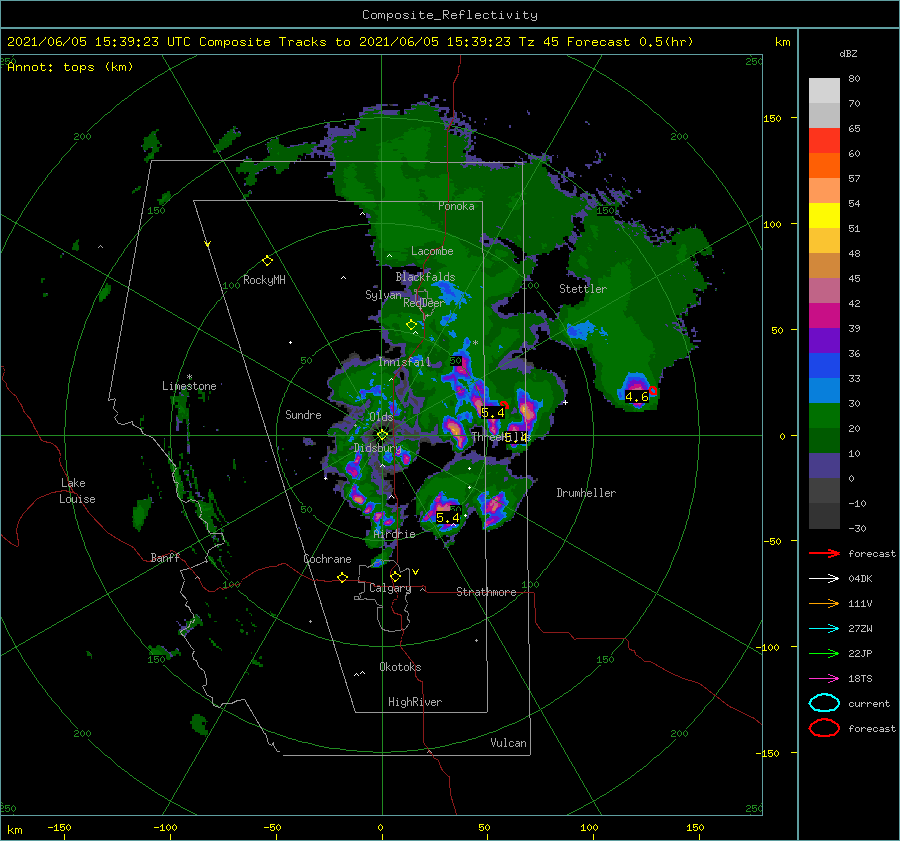Click the Blackfalds city label
This screenshot has width=900, height=841.
click(x=425, y=277)
